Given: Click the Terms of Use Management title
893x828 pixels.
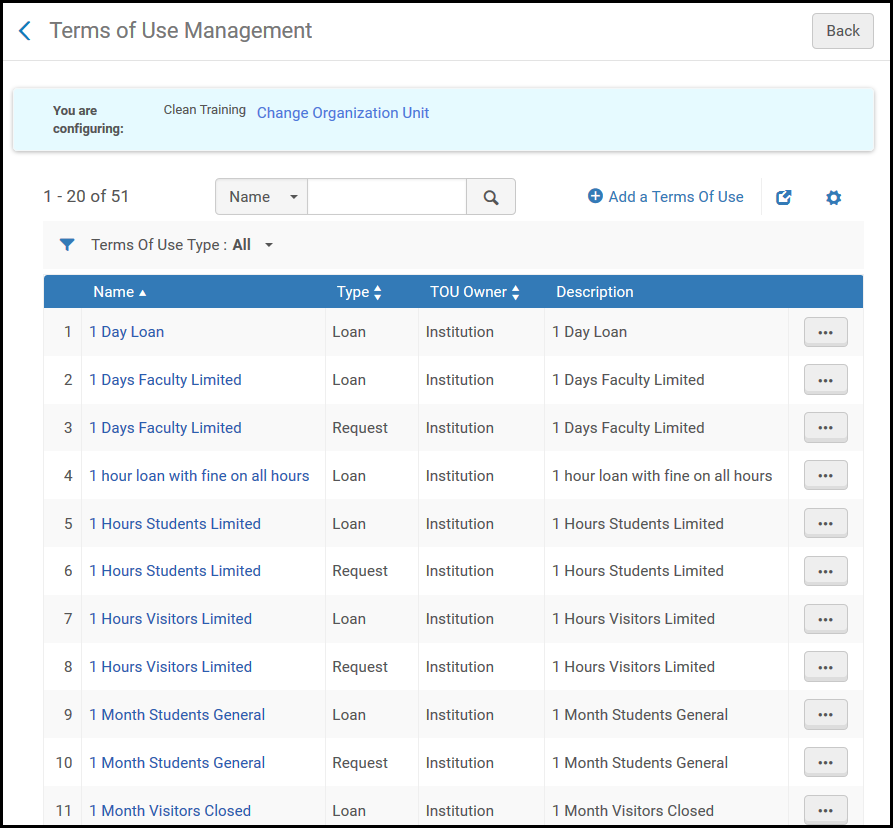Looking at the screenshot, I should (181, 31).
